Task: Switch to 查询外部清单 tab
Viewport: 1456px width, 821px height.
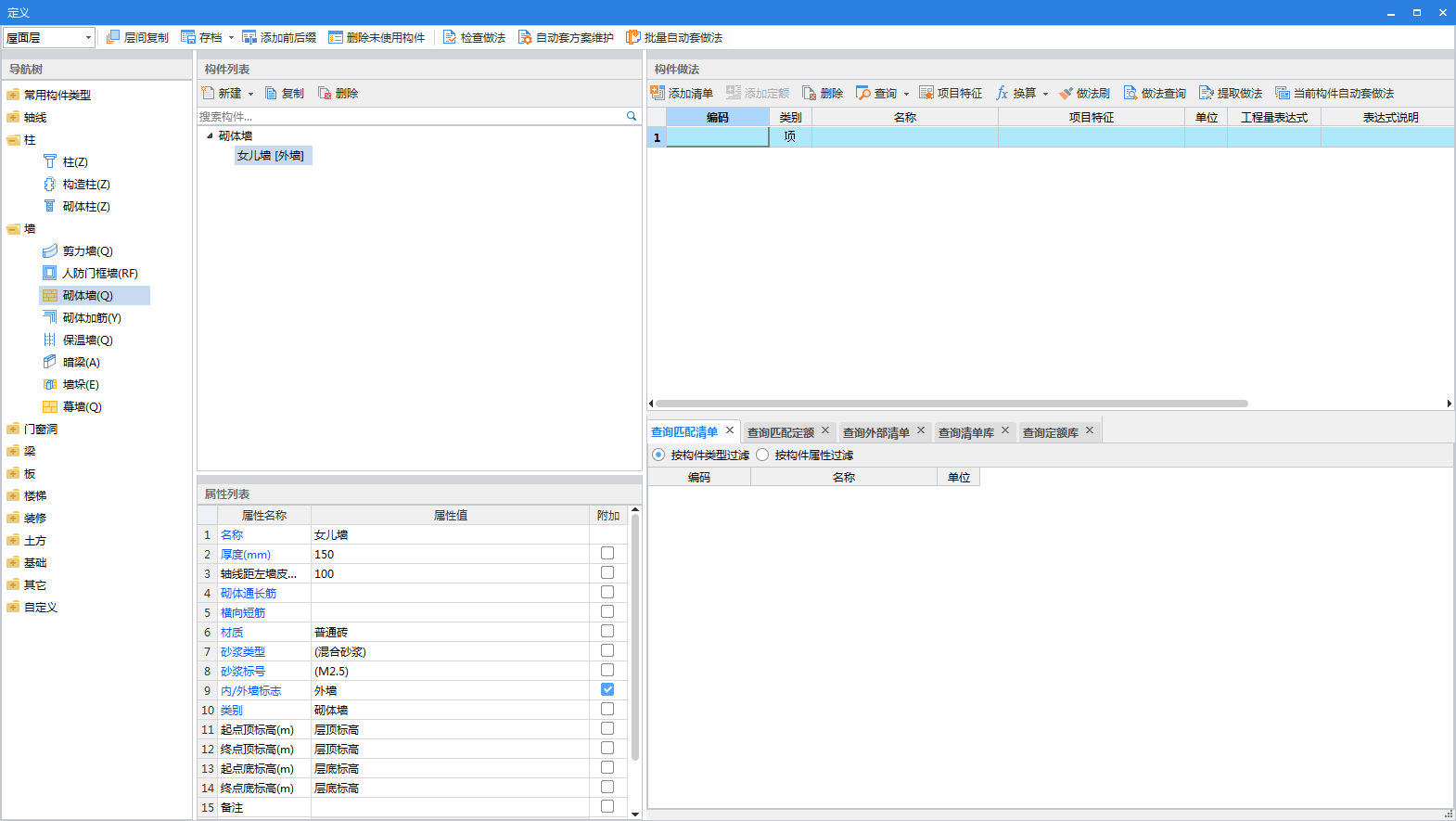Action: 876,432
